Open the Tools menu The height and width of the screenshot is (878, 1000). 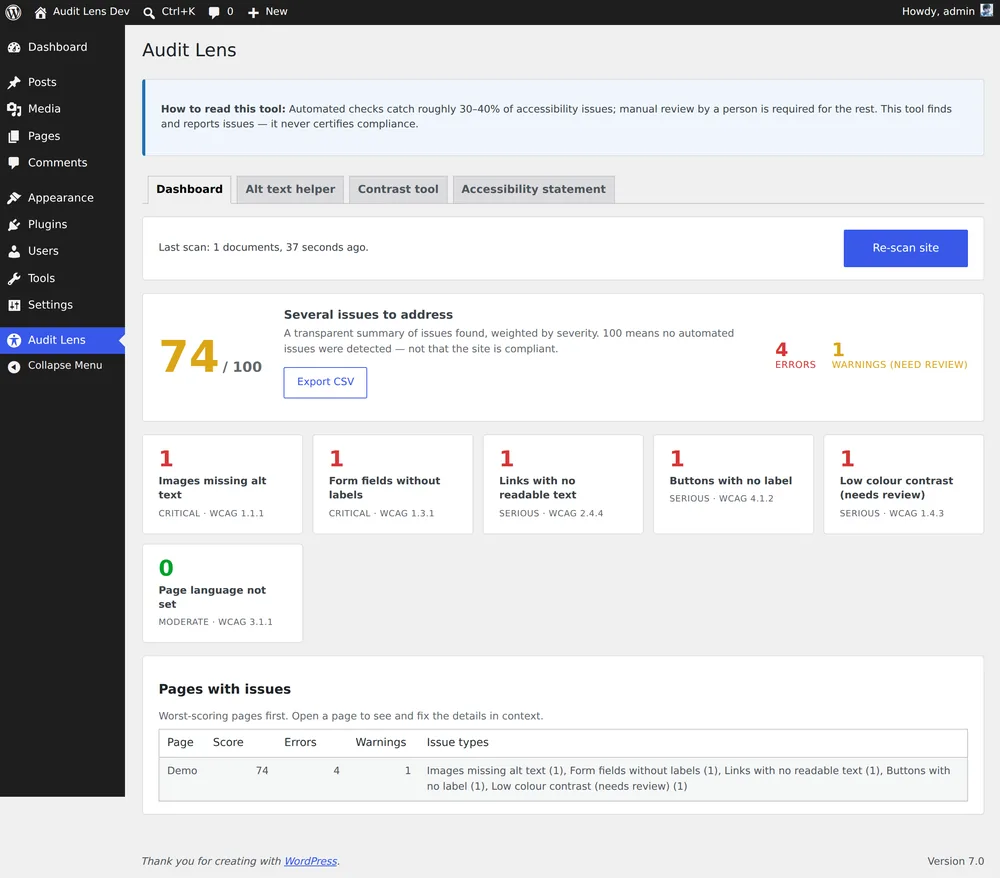pos(62,279)
